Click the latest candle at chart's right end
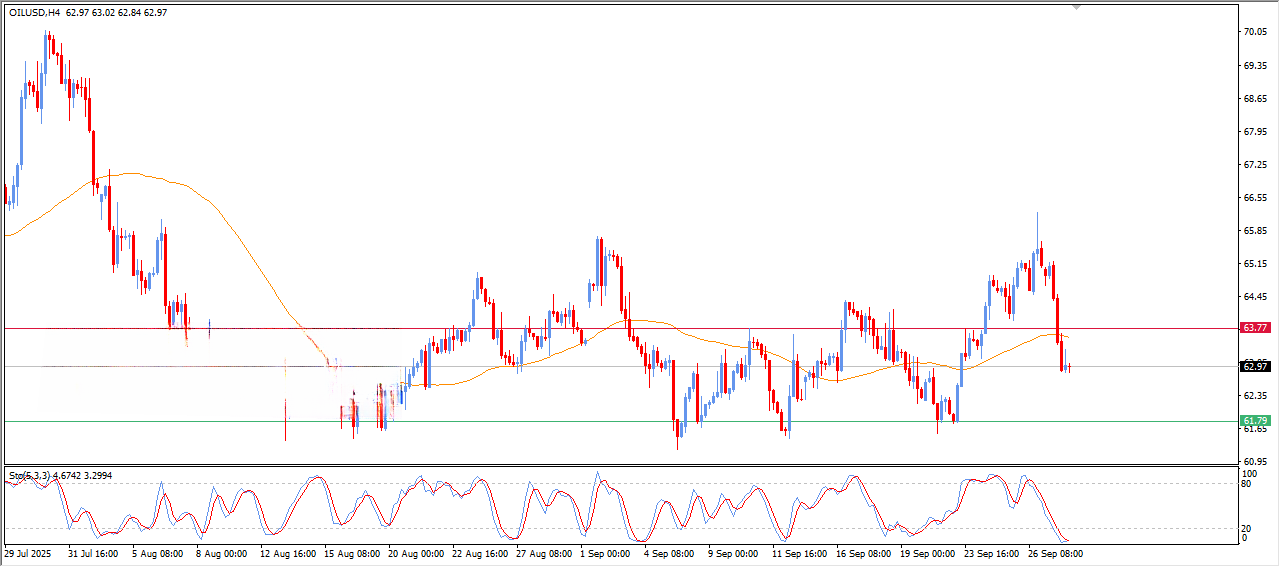The image size is (1280, 567). pyautogui.click(x=1069, y=367)
